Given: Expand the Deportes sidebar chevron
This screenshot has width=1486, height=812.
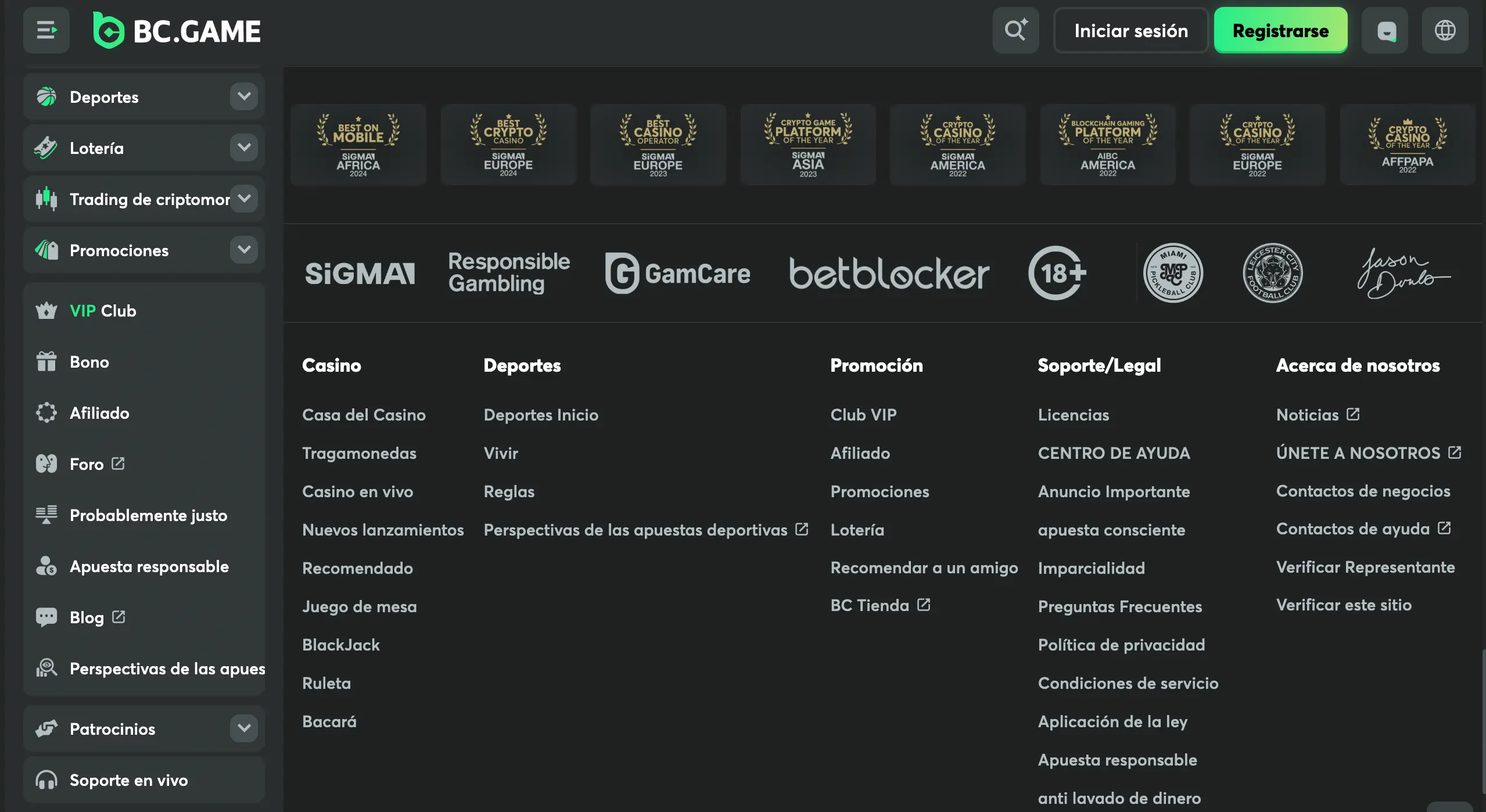Looking at the screenshot, I should click(x=244, y=96).
